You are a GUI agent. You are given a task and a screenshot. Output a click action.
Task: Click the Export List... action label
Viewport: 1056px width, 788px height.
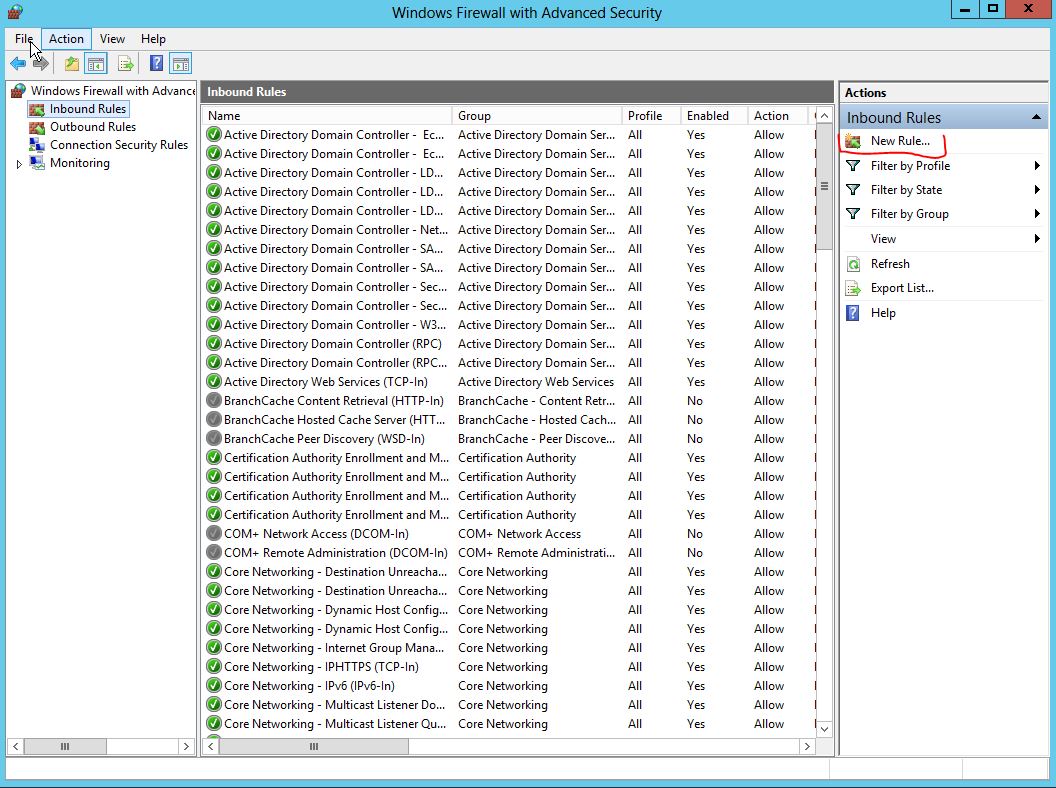902,288
